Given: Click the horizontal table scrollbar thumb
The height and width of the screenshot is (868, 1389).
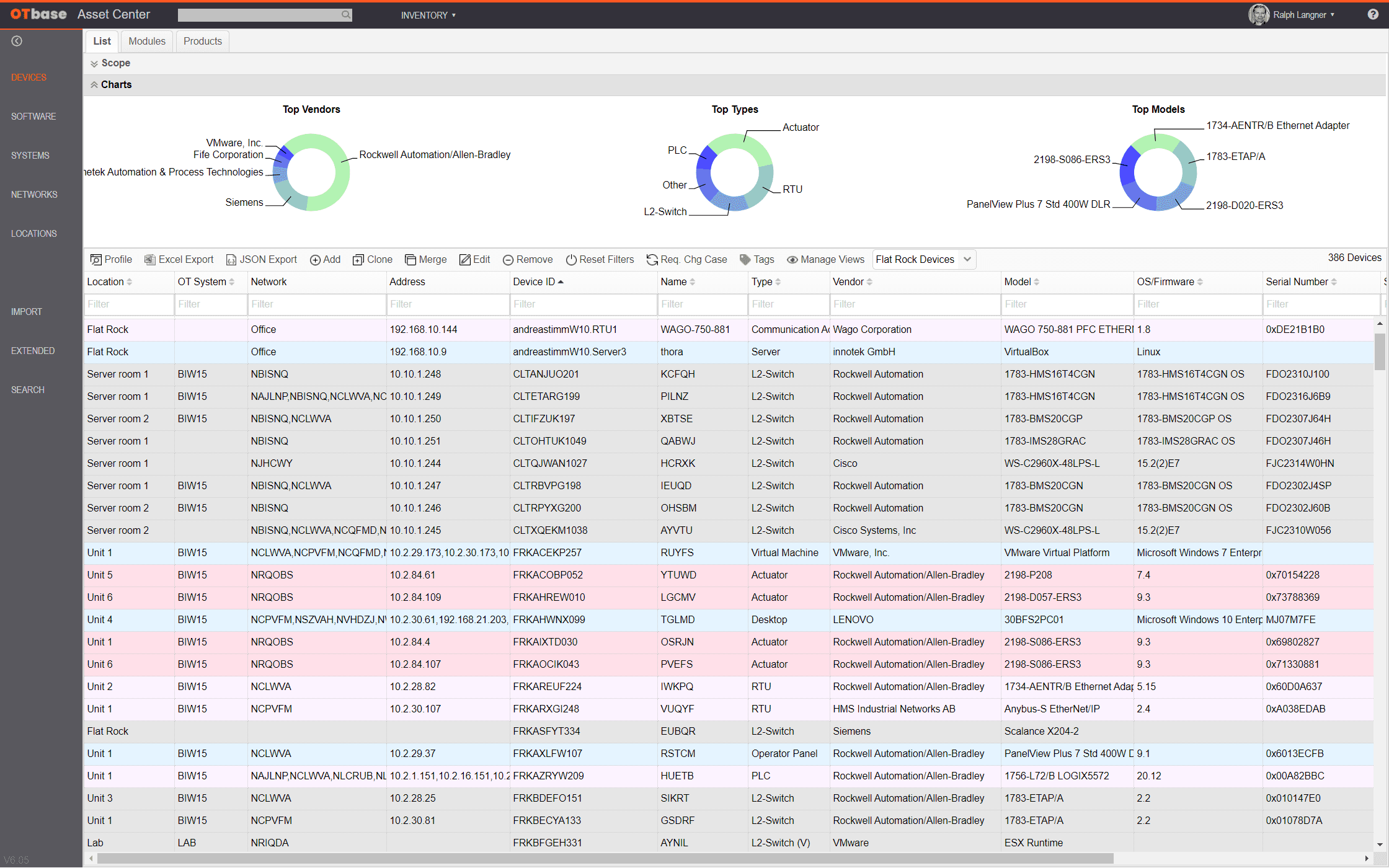Looking at the screenshot, I should pos(605,859).
